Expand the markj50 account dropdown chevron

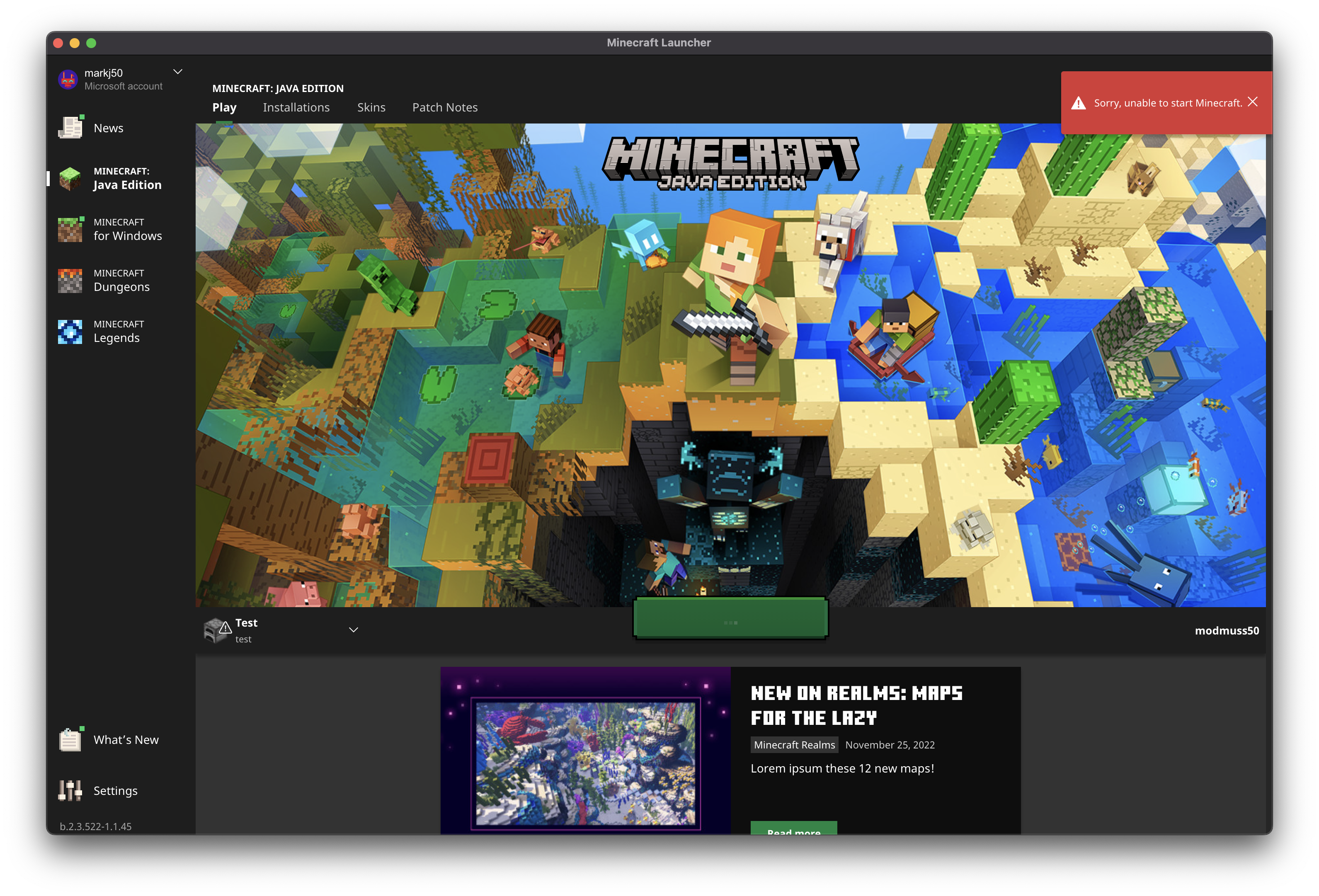pyautogui.click(x=178, y=72)
